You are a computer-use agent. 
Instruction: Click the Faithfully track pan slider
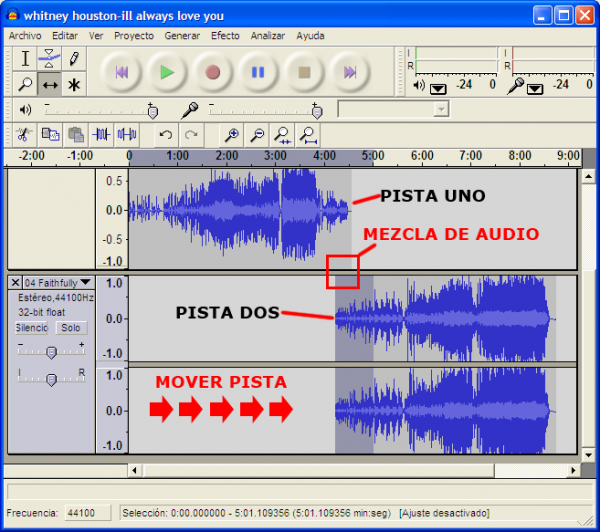tap(51, 378)
